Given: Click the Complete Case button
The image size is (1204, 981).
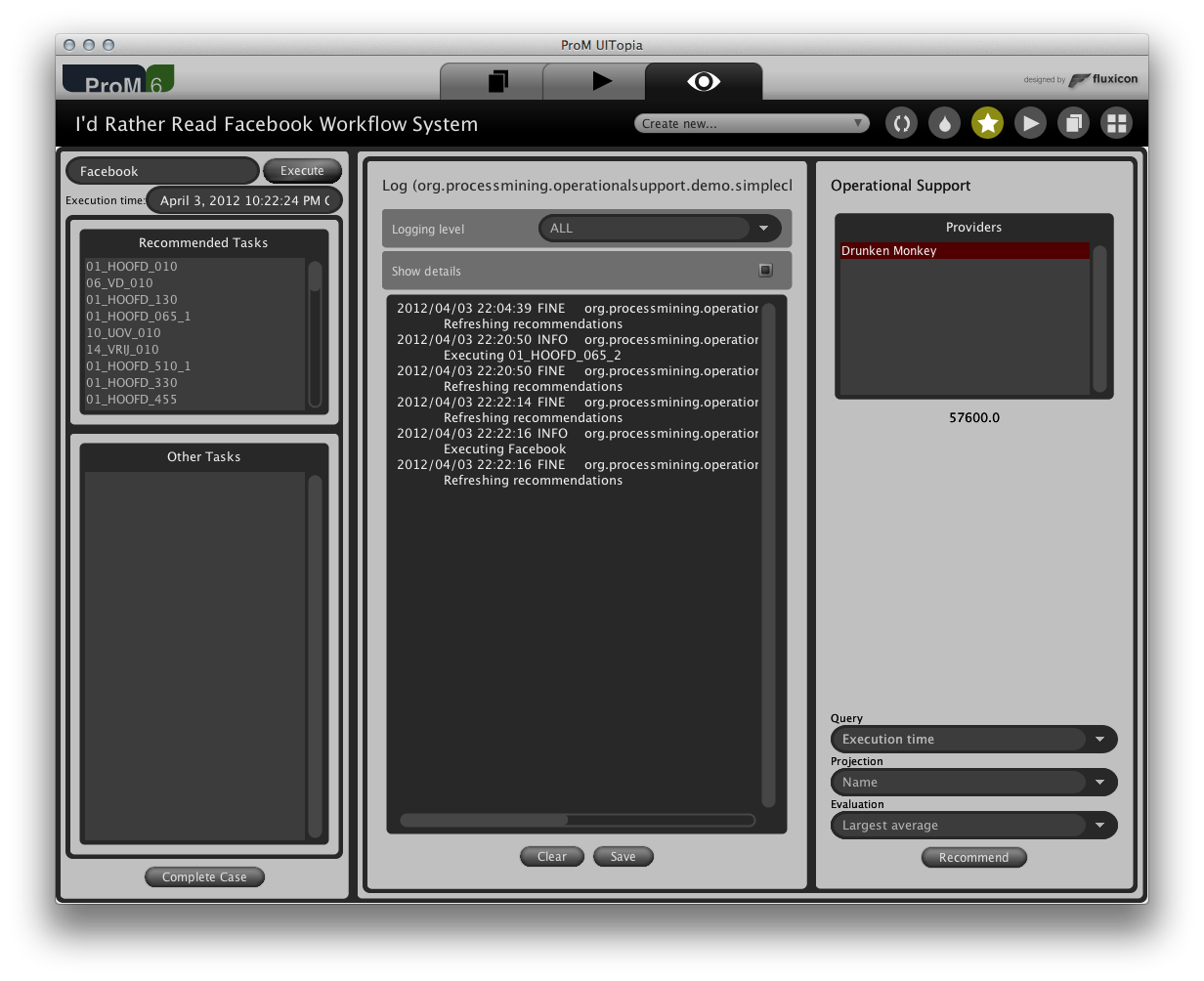Looking at the screenshot, I should pos(204,877).
